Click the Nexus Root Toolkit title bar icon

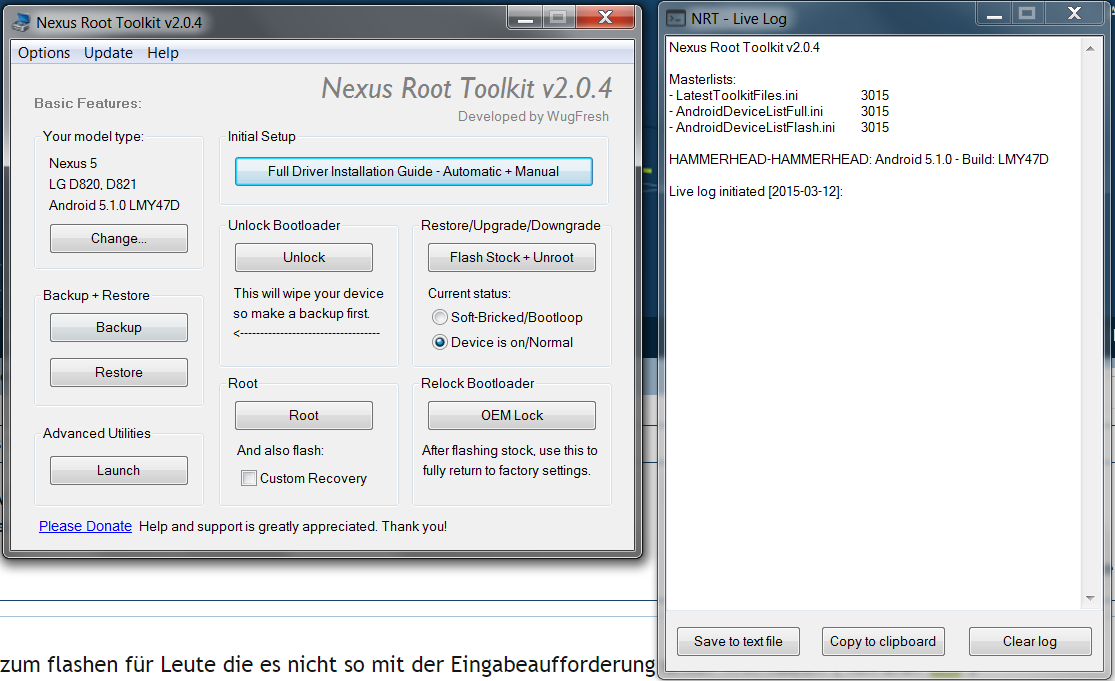pyautogui.click(x=21, y=21)
